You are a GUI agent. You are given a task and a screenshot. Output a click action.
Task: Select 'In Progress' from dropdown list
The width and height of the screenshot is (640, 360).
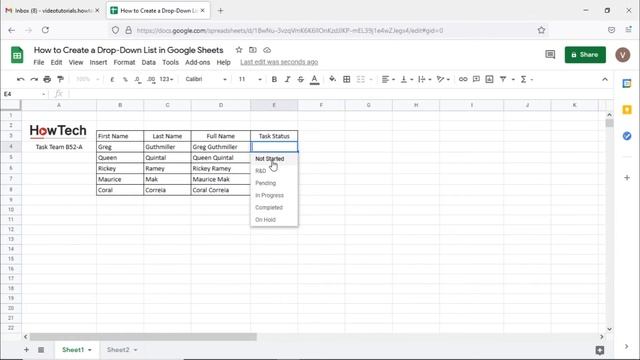(x=274, y=195)
